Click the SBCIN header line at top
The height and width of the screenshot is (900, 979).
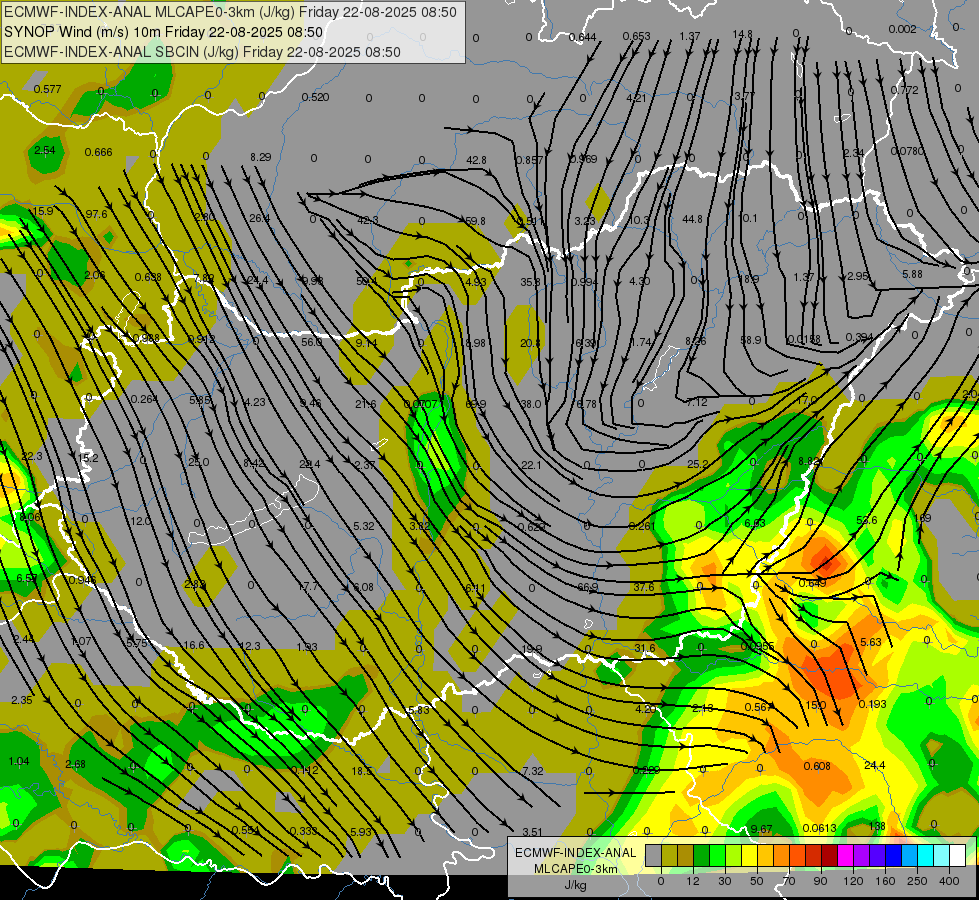[x=202, y=52]
